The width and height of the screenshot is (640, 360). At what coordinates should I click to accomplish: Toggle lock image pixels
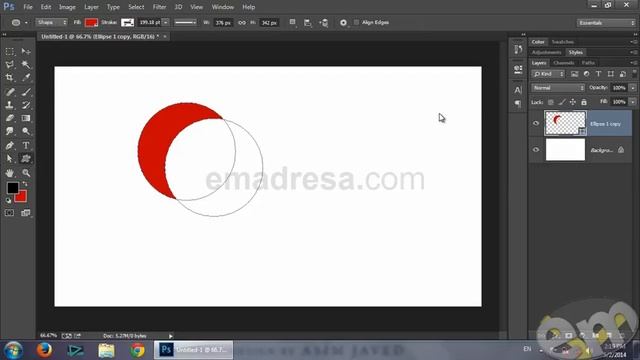[562, 102]
